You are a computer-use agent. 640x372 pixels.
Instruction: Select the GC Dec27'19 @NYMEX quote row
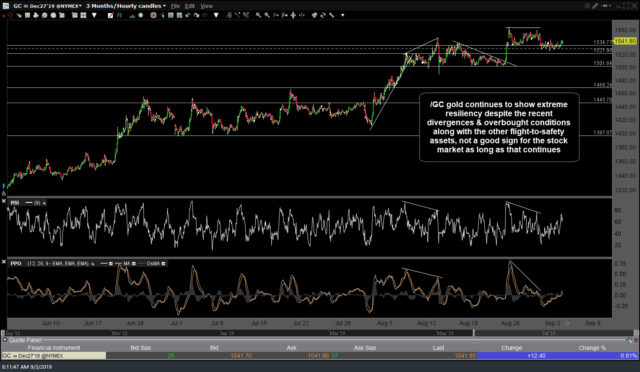(320, 356)
